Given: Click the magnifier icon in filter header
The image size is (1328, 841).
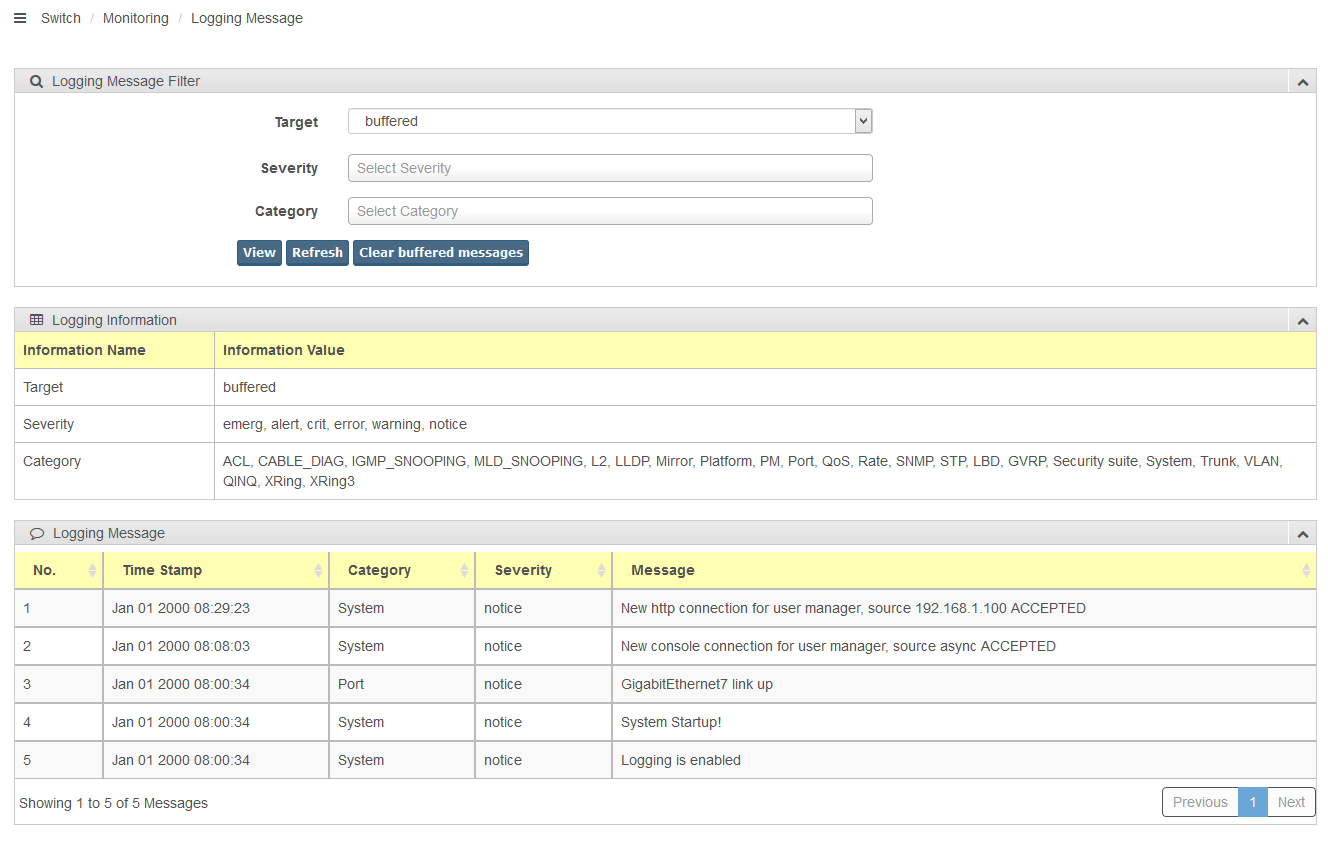Looking at the screenshot, I should [37, 81].
